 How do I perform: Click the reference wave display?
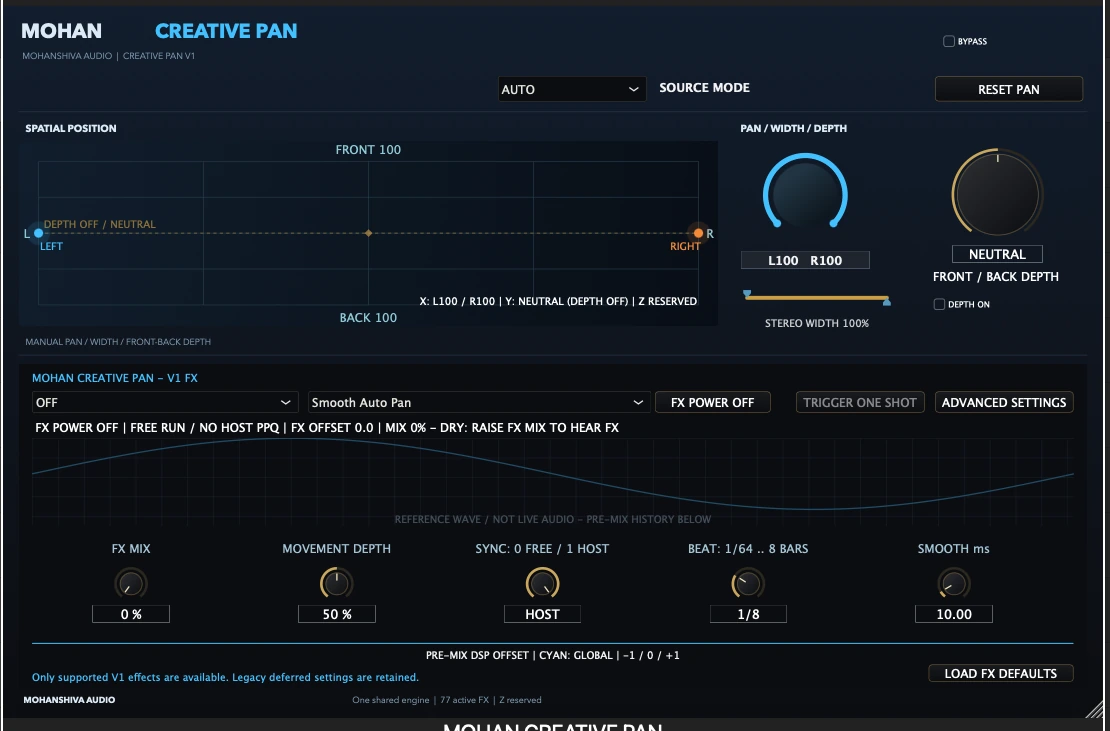point(552,481)
